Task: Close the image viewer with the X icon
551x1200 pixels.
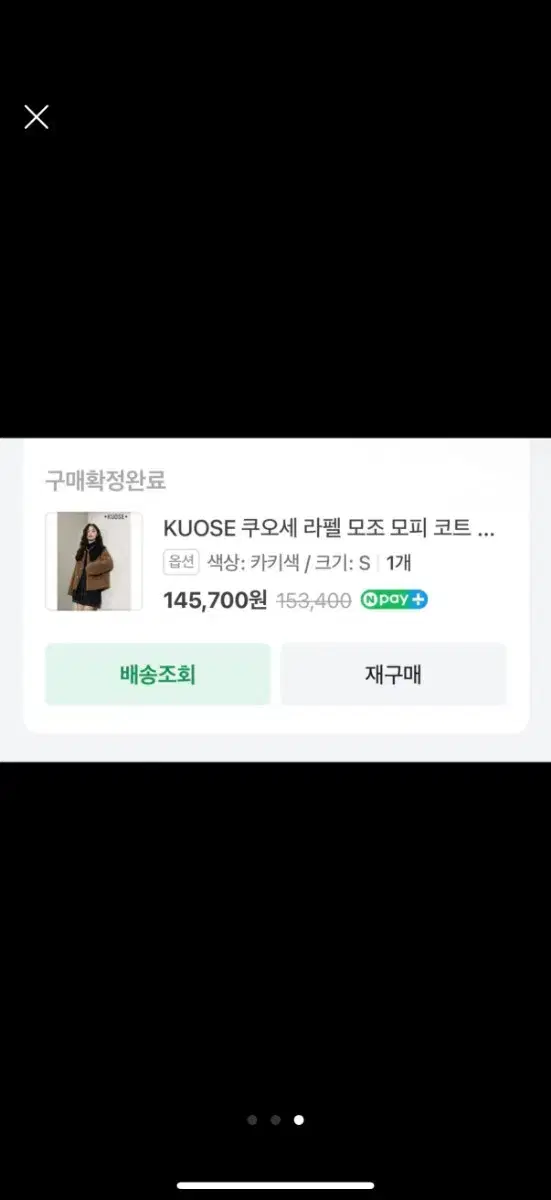Action: pyautogui.click(x=36, y=117)
